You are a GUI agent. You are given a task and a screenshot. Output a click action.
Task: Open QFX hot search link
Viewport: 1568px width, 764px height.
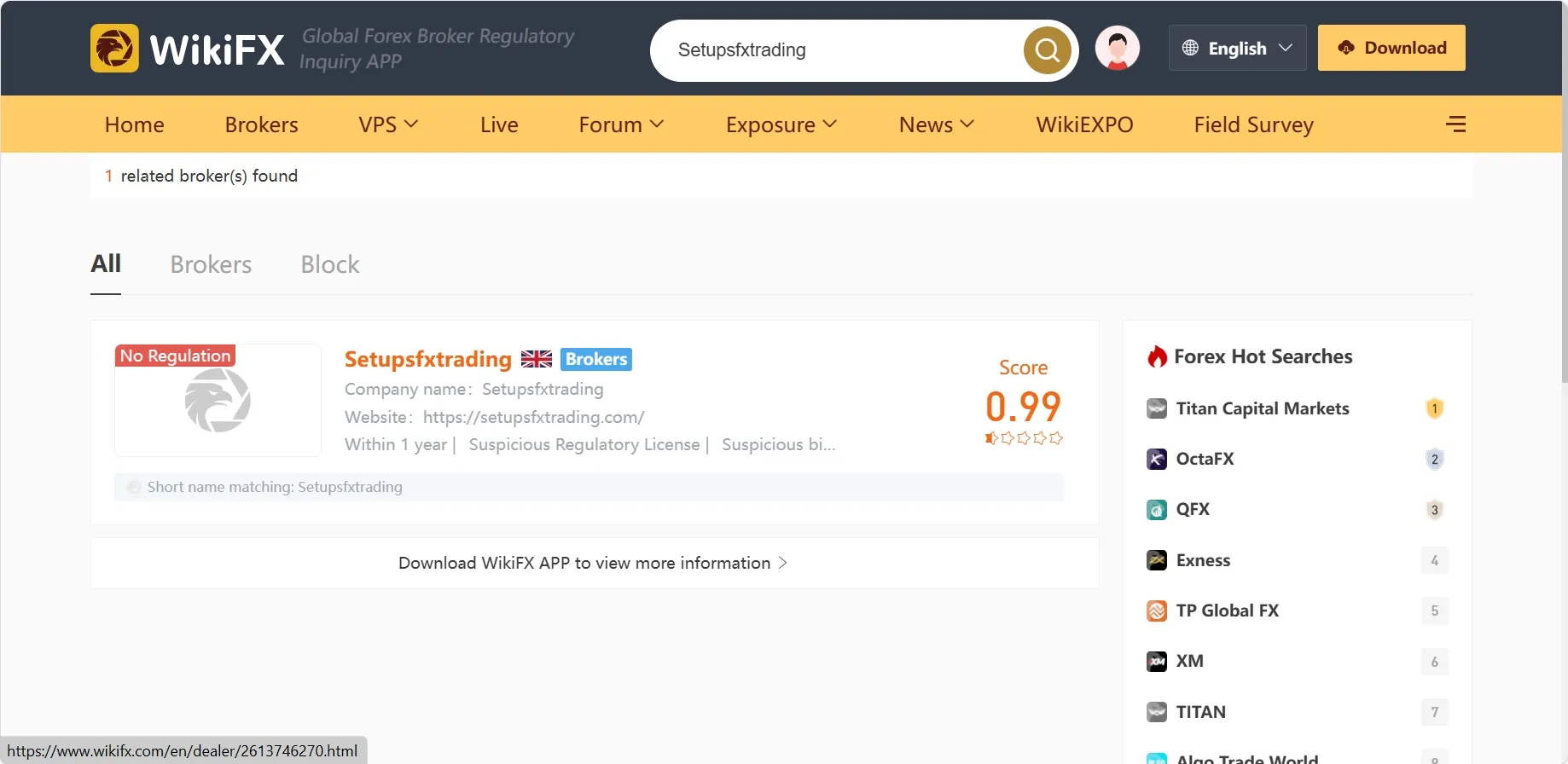[x=1193, y=510]
